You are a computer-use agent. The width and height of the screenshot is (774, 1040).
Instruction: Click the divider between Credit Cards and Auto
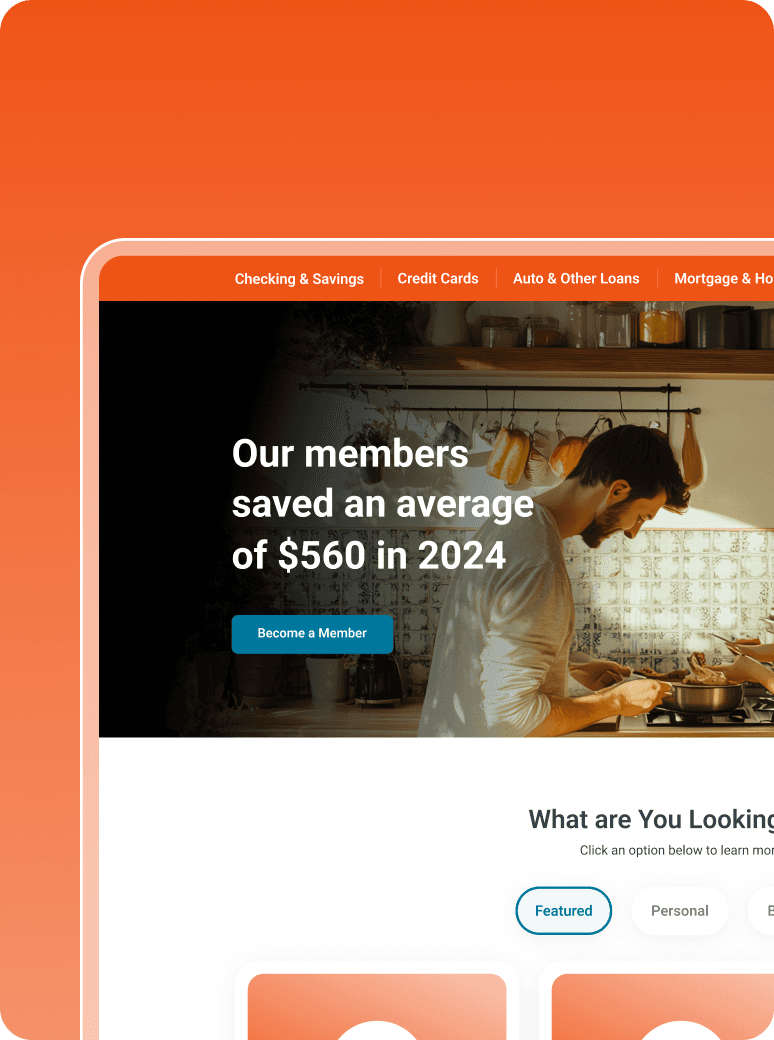[496, 279]
